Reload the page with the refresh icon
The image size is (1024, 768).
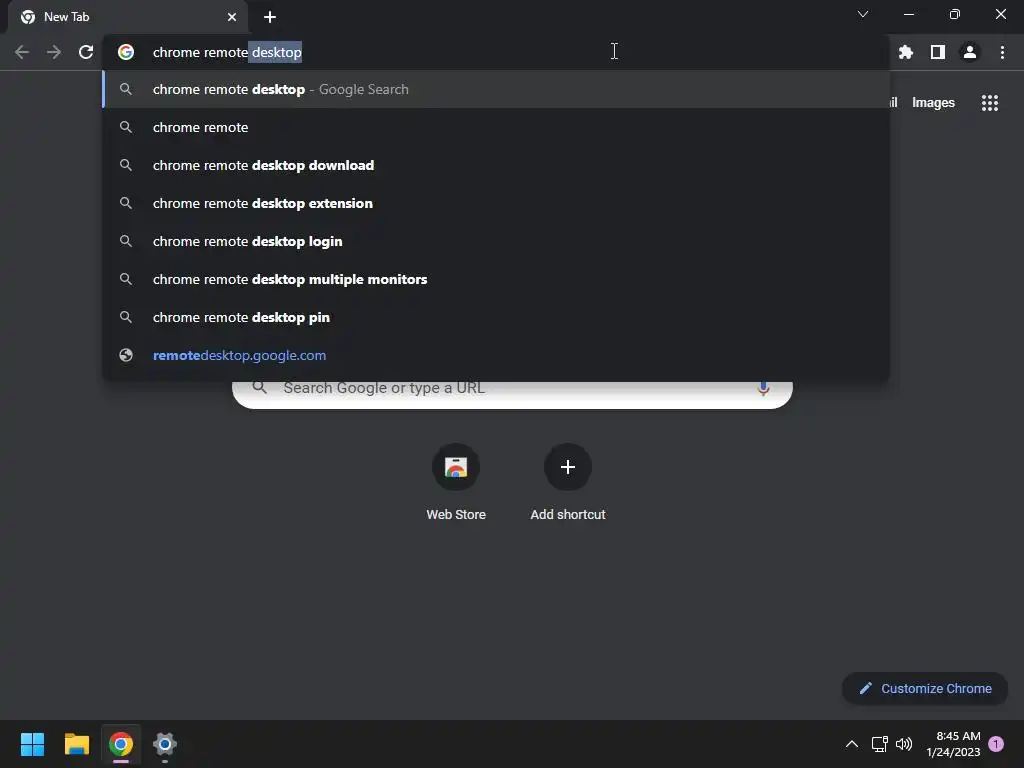86,52
